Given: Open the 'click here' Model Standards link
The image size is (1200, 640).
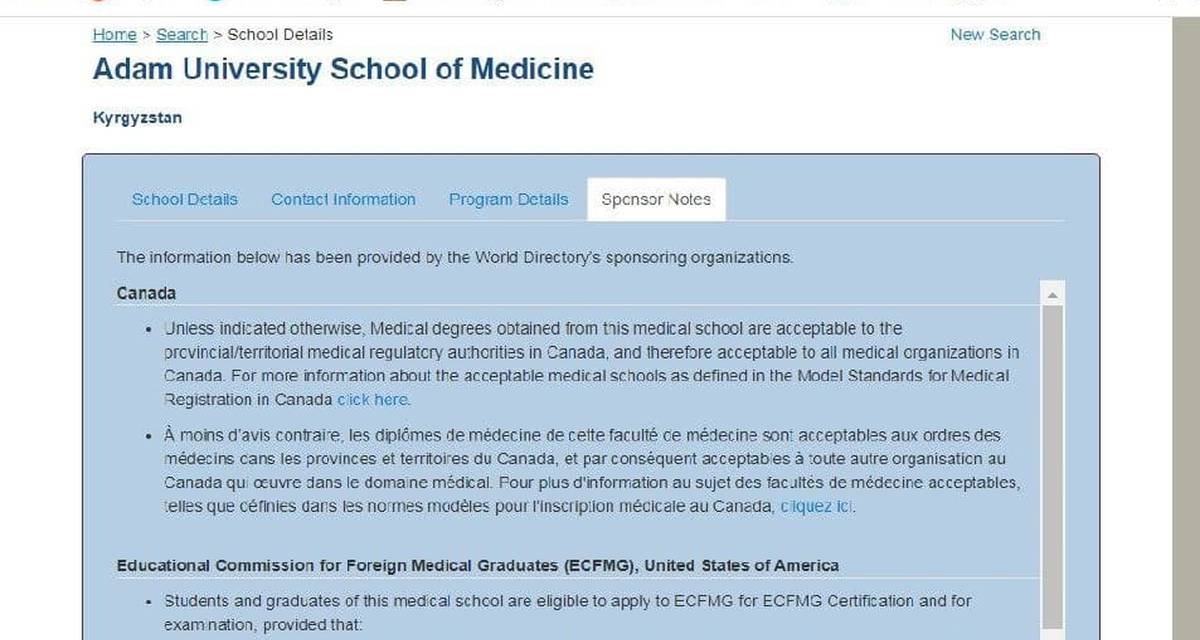Looking at the screenshot, I should pyautogui.click(x=373, y=400).
